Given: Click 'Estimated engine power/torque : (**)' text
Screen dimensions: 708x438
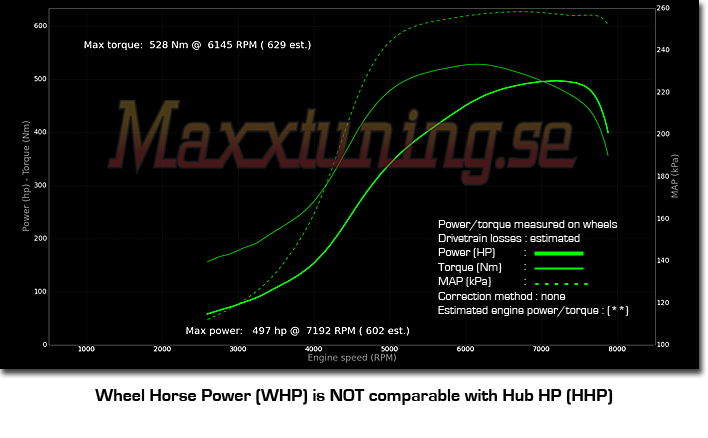Looking at the screenshot, I should click(x=533, y=311).
